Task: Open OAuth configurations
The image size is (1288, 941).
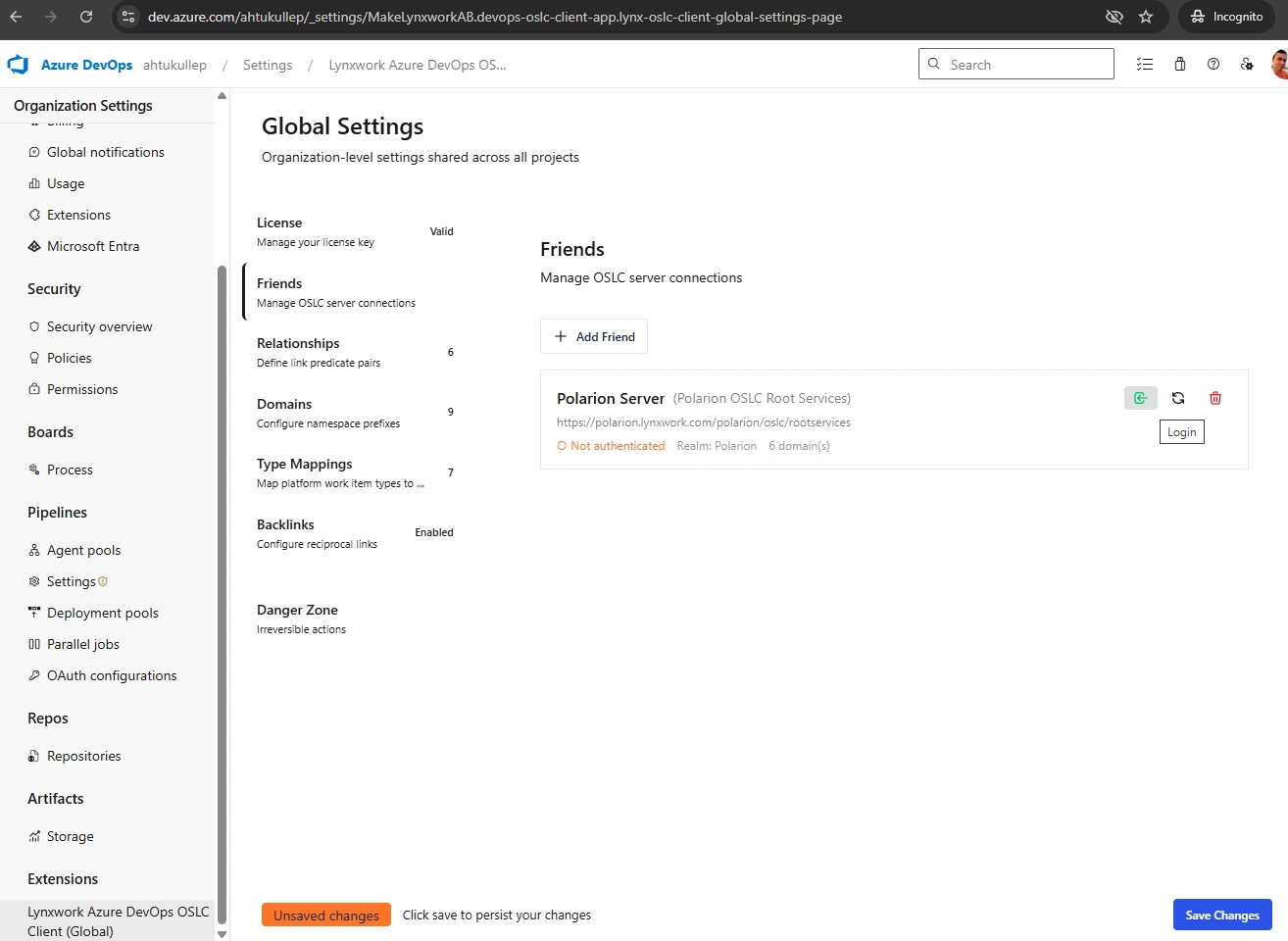Action: (112, 675)
